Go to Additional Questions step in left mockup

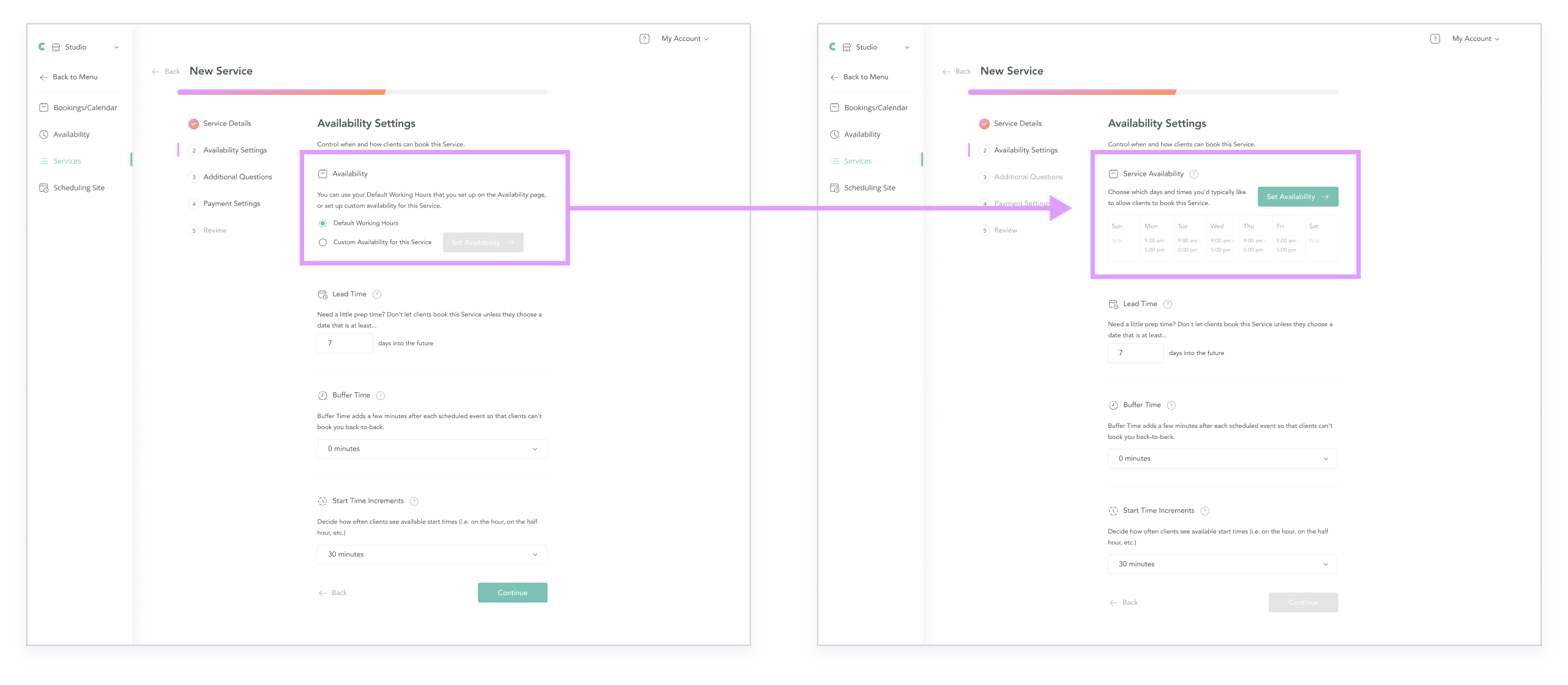pyautogui.click(x=237, y=177)
